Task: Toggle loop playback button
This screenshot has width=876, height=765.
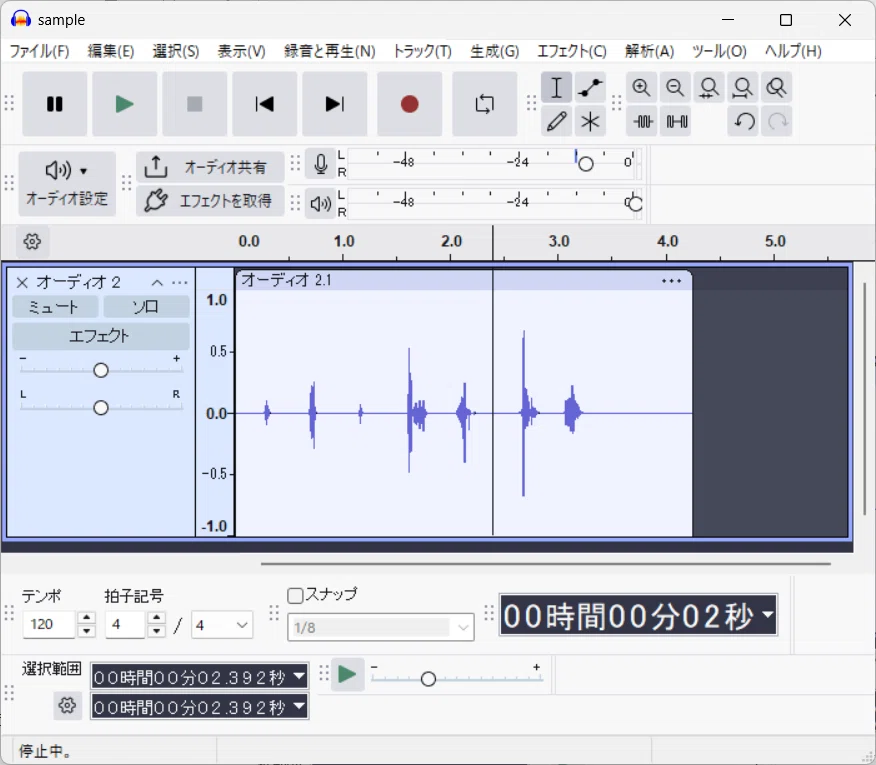Action: 484,104
